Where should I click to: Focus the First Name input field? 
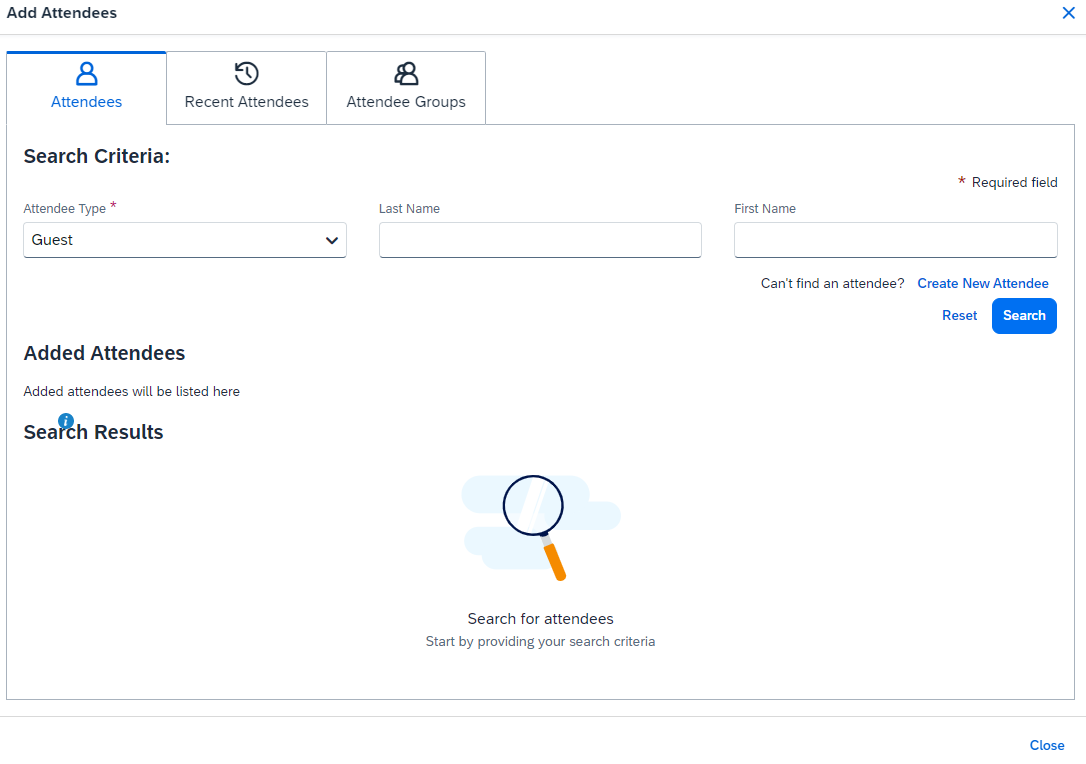(x=895, y=241)
